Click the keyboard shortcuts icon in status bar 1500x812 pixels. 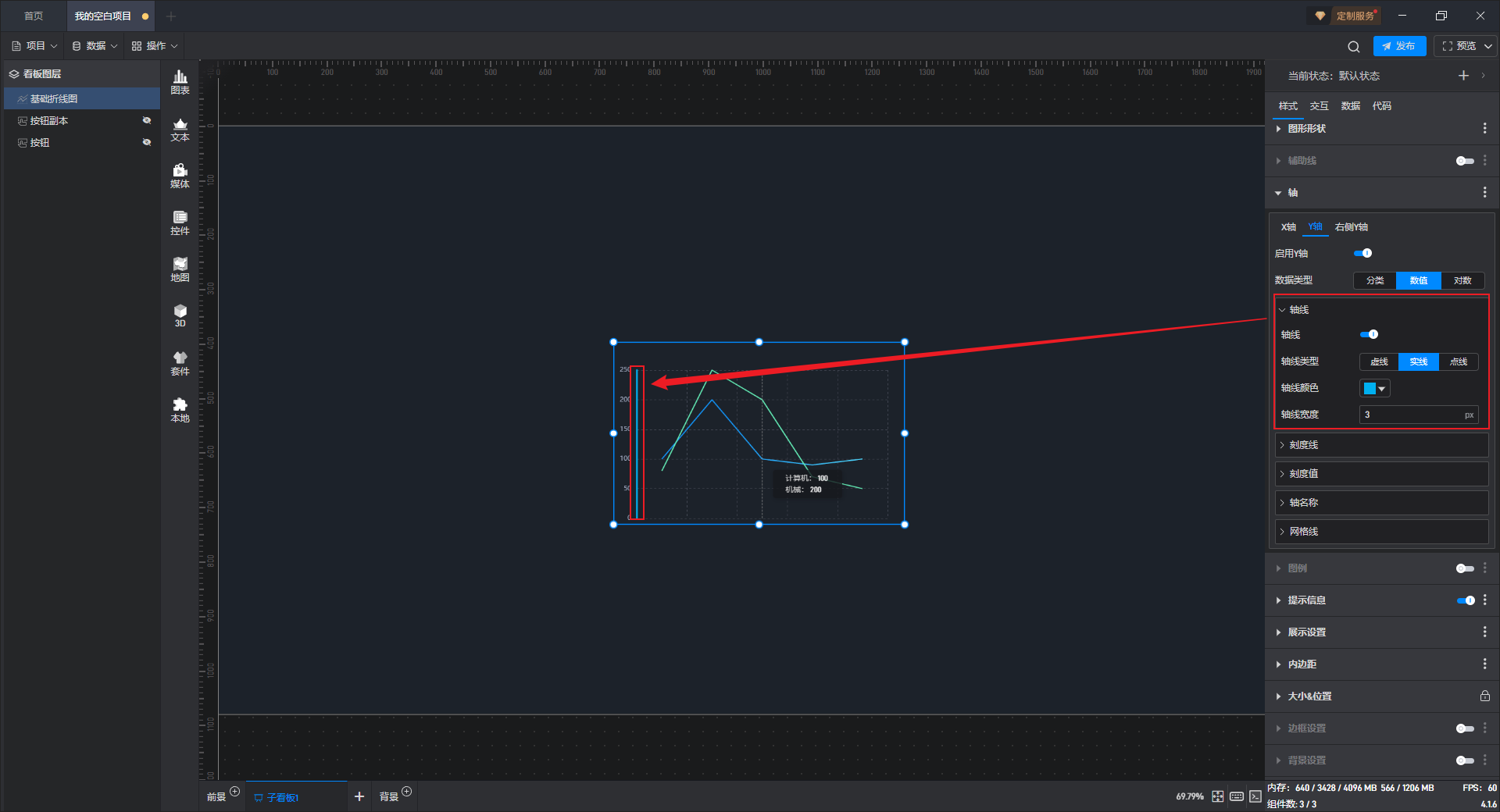tap(1237, 796)
